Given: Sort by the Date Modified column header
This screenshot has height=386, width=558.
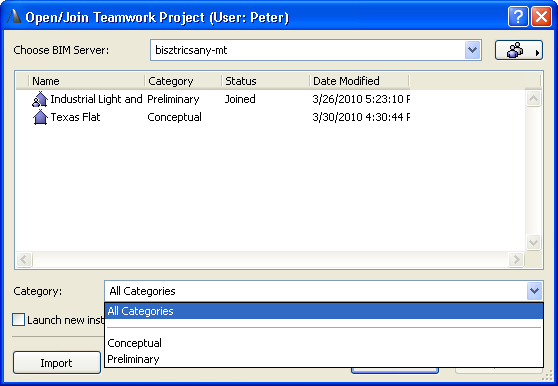Looking at the screenshot, I should point(359,81).
